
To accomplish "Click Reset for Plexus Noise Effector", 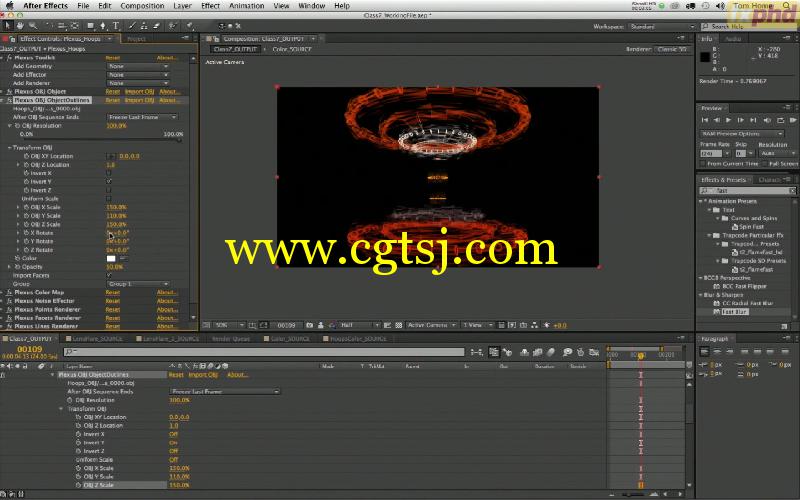I will (113, 301).
